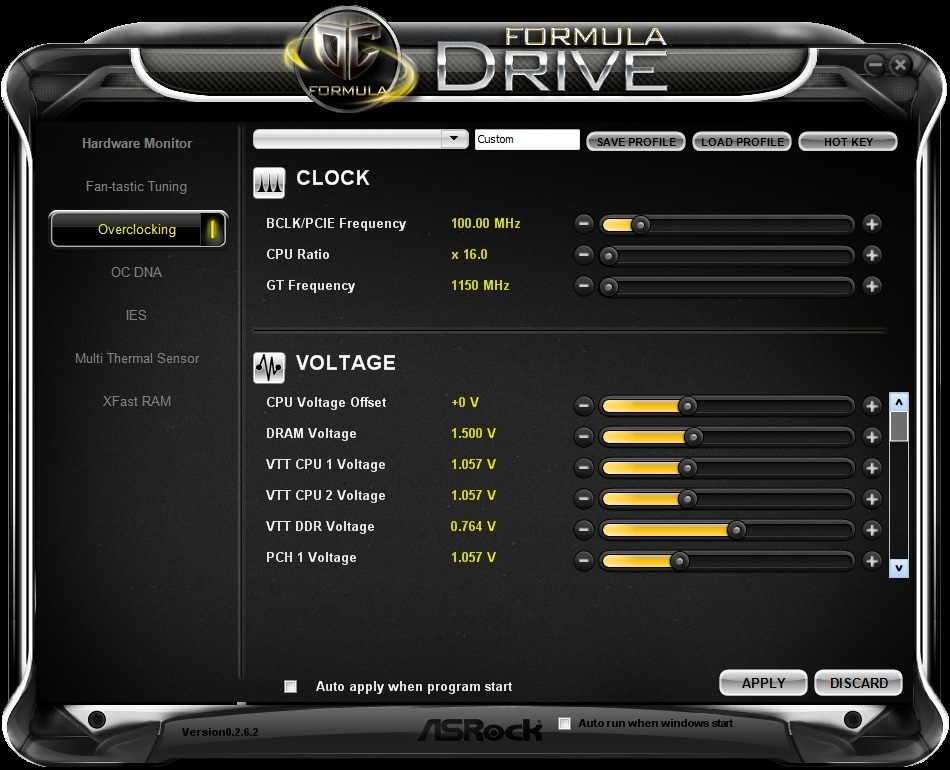Decrease CPU Ratio with minus button

tap(583, 255)
